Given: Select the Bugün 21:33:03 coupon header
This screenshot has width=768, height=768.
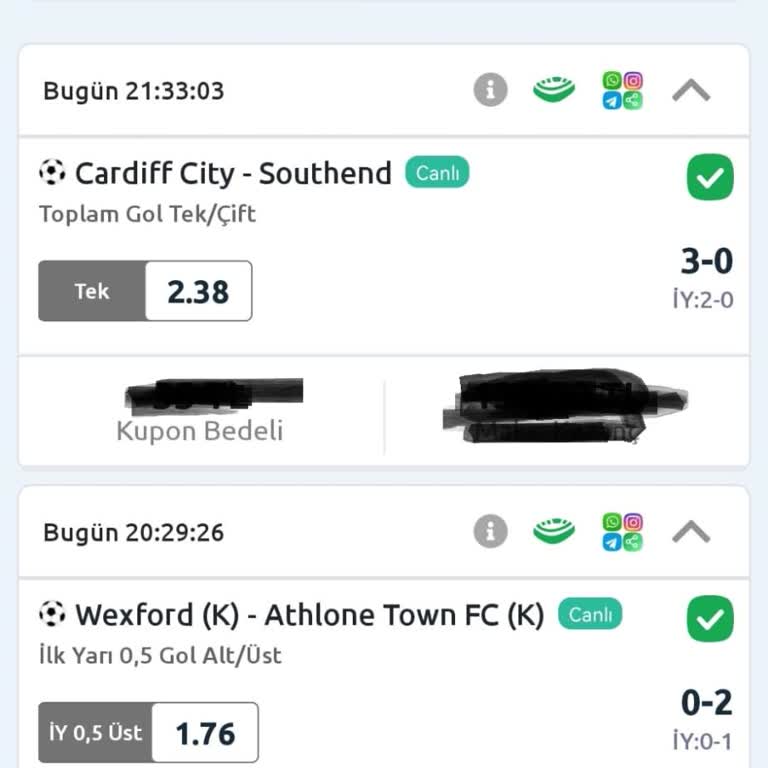Looking at the screenshot, I should point(134,91).
